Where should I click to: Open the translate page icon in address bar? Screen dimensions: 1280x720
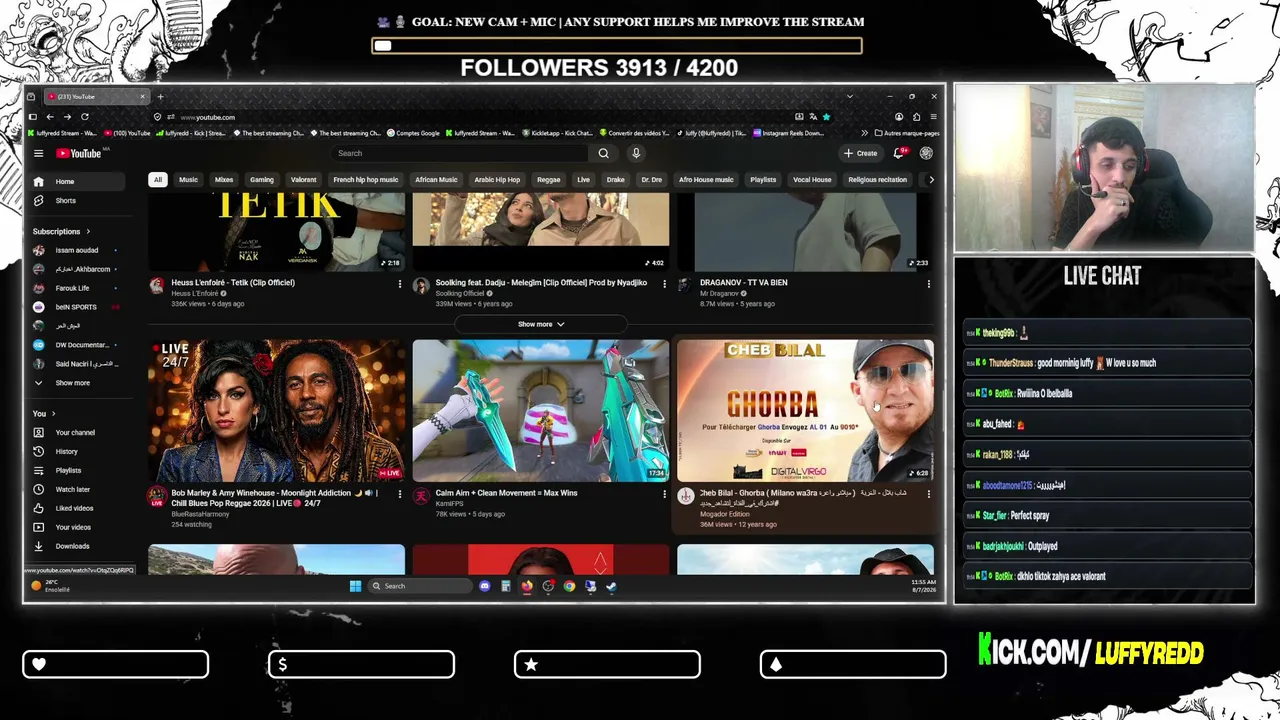pyautogui.click(x=813, y=117)
